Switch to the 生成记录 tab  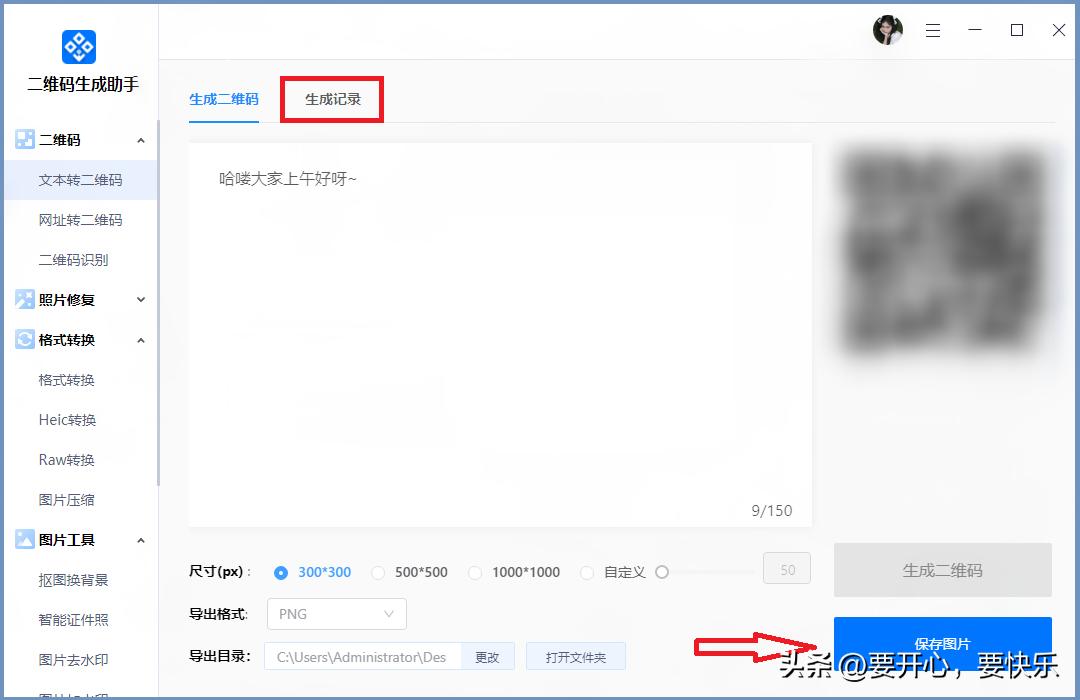click(331, 99)
